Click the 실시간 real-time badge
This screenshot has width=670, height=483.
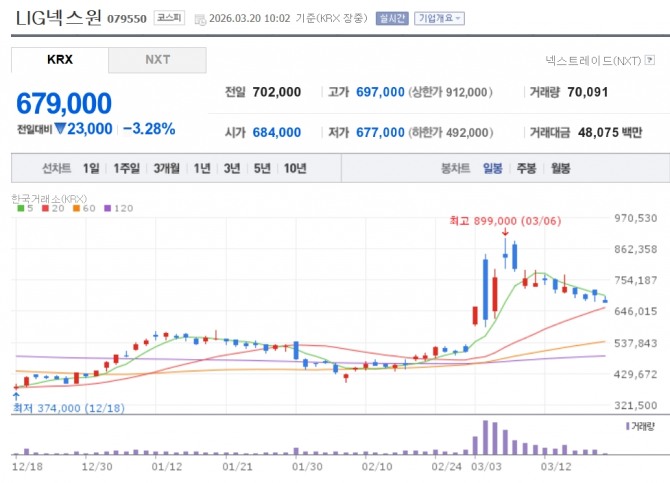click(x=389, y=19)
